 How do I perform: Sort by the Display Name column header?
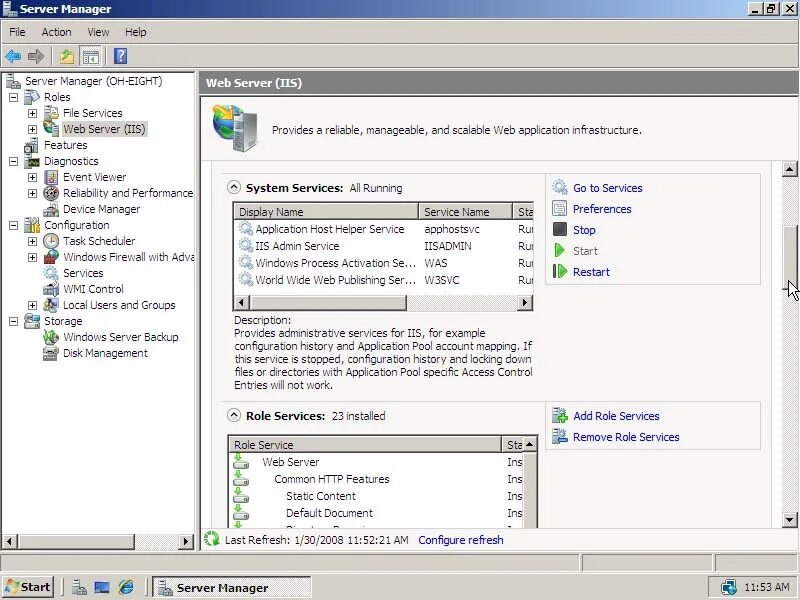[326, 211]
